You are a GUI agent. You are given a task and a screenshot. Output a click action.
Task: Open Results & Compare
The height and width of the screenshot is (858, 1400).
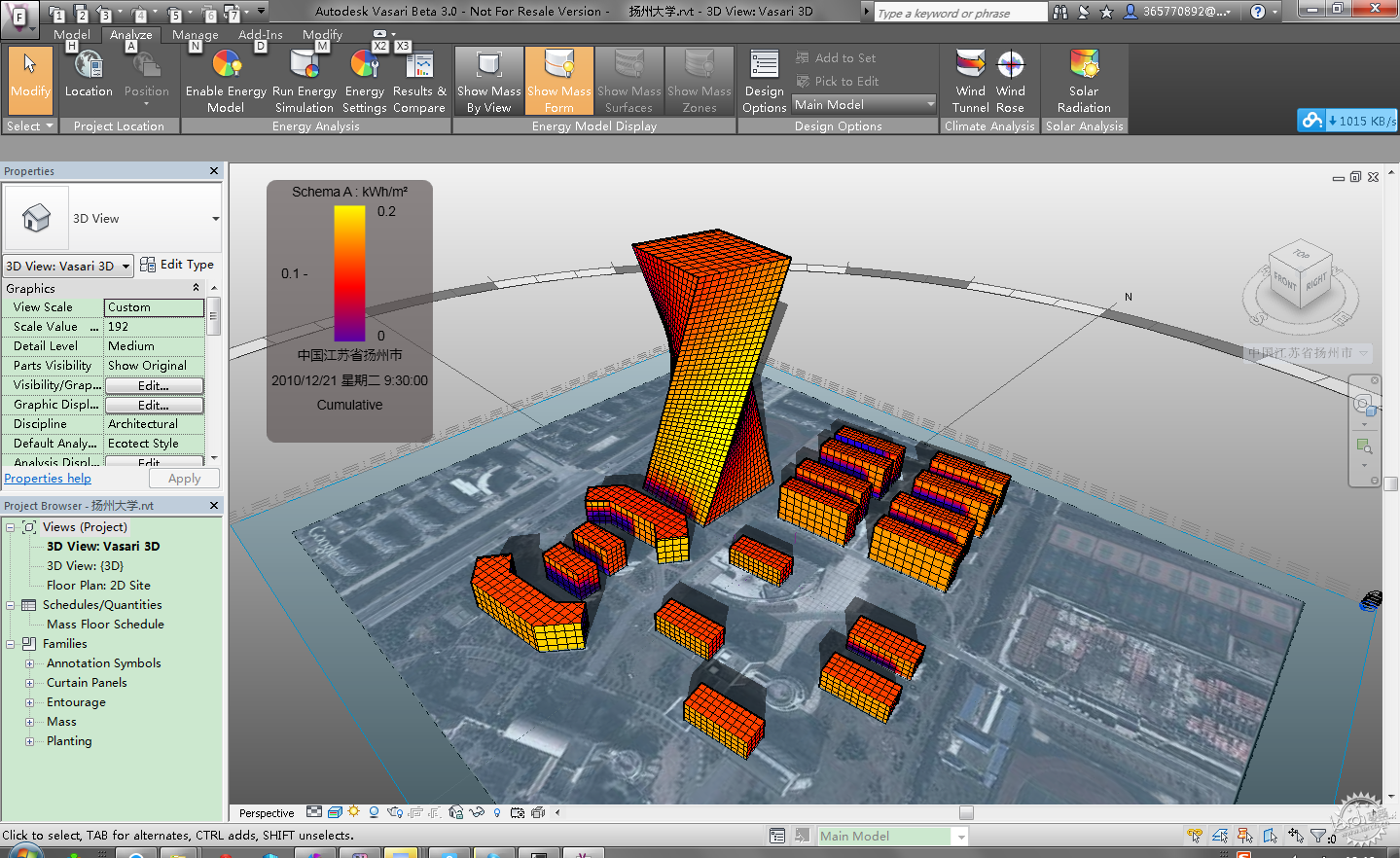pyautogui.click(x=419, y=81)
